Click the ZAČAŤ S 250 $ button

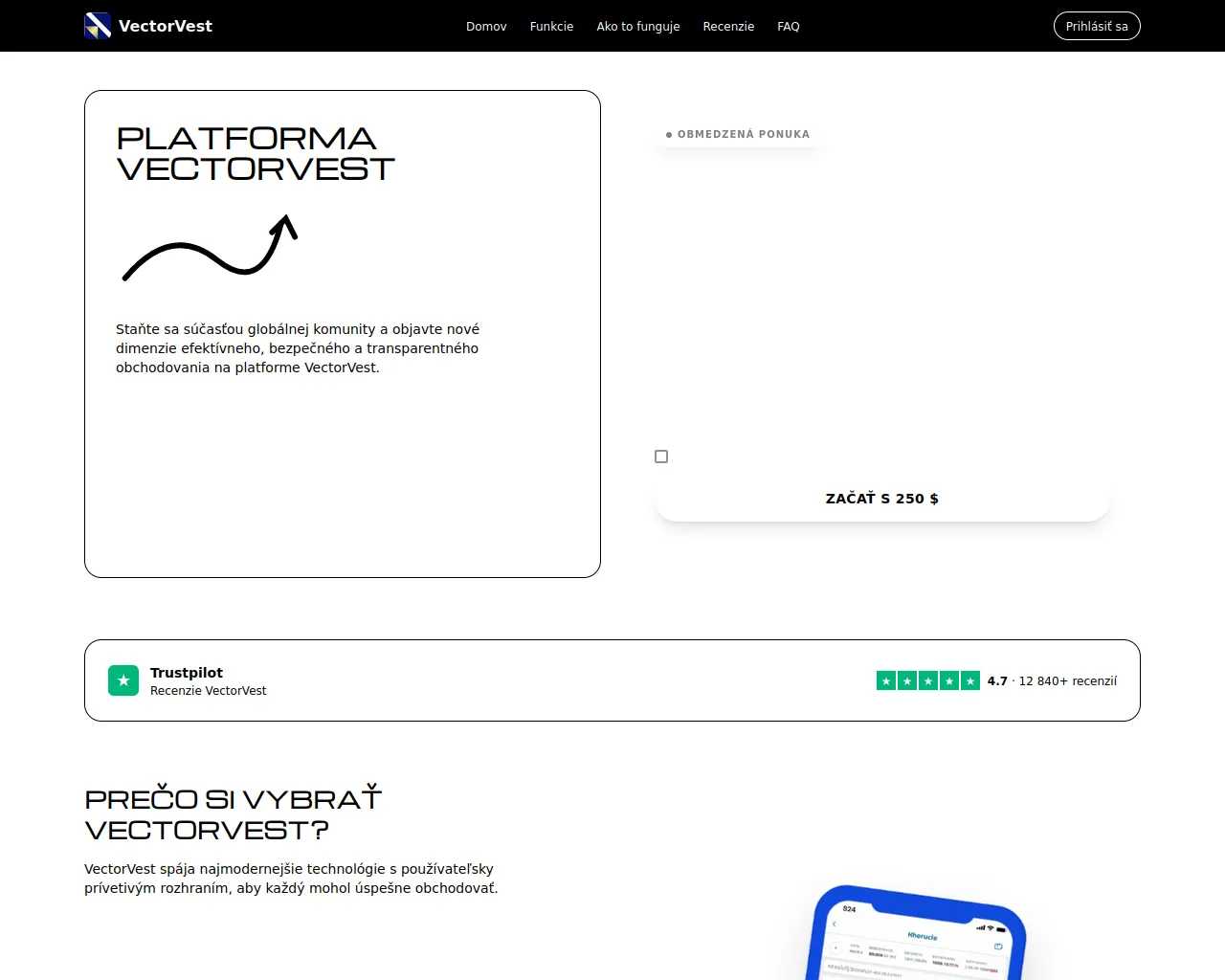coord(882,499)
